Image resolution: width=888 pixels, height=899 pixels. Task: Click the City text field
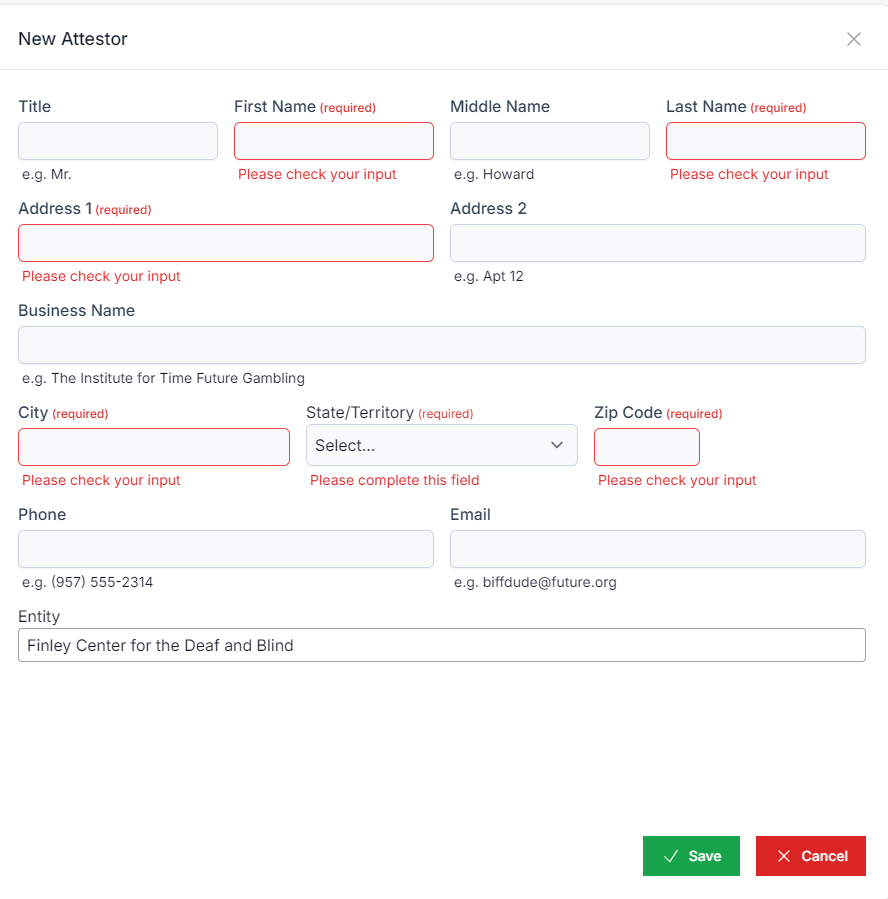tap(154, 447)
